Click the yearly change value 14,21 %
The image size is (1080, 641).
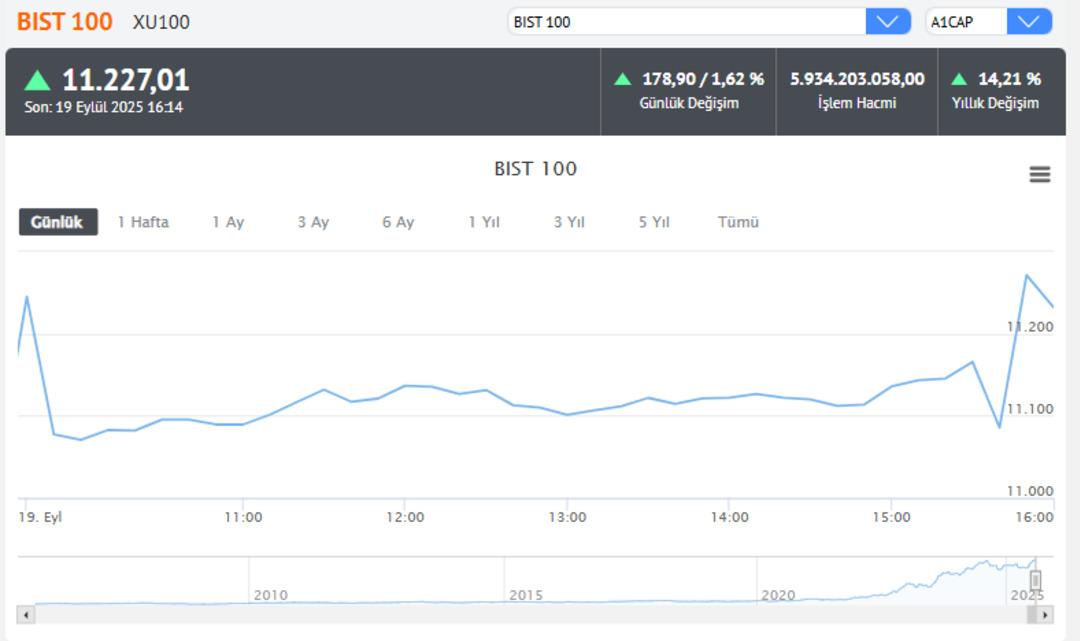(1010, 78)
